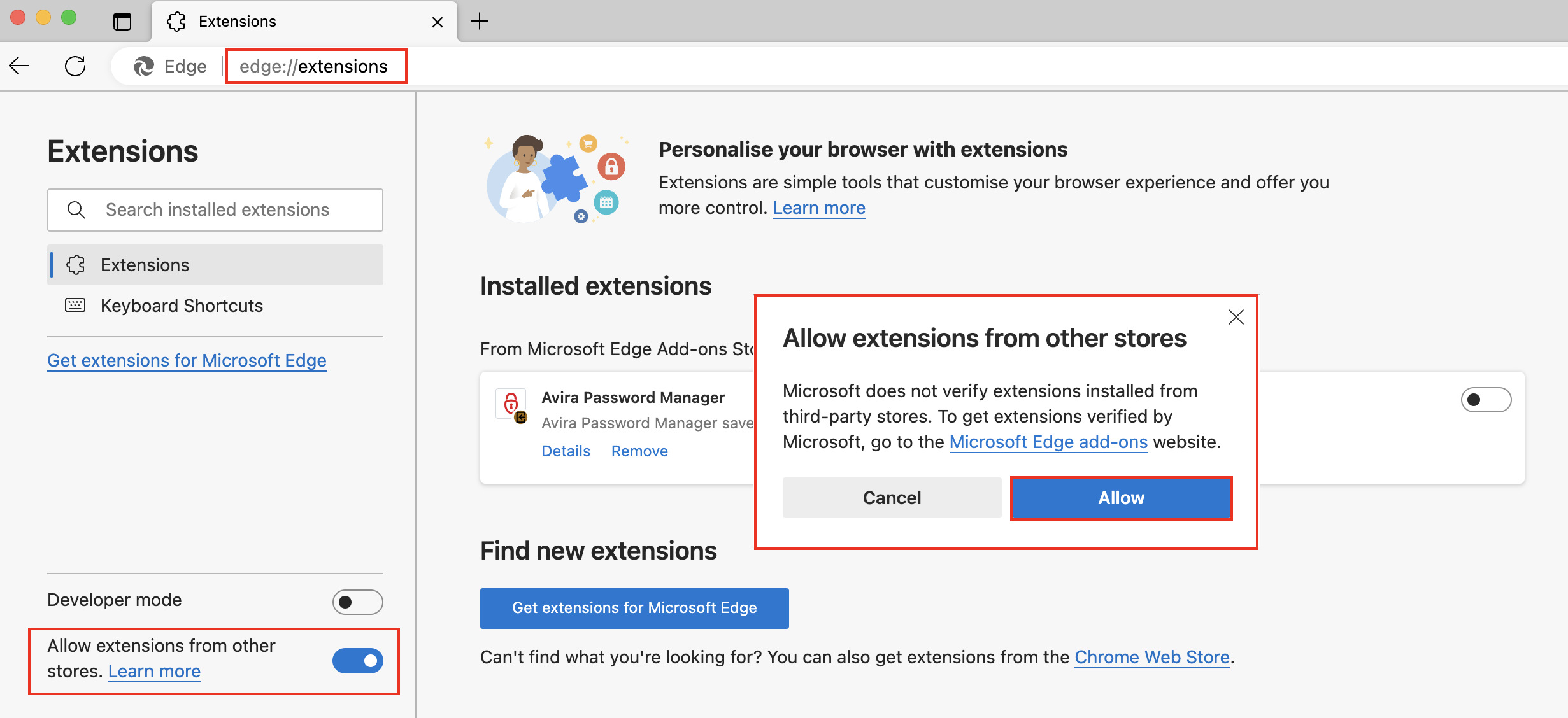Click the personalise browser illustration
This screenshot has width=1568, height=718.
[557, 178]
